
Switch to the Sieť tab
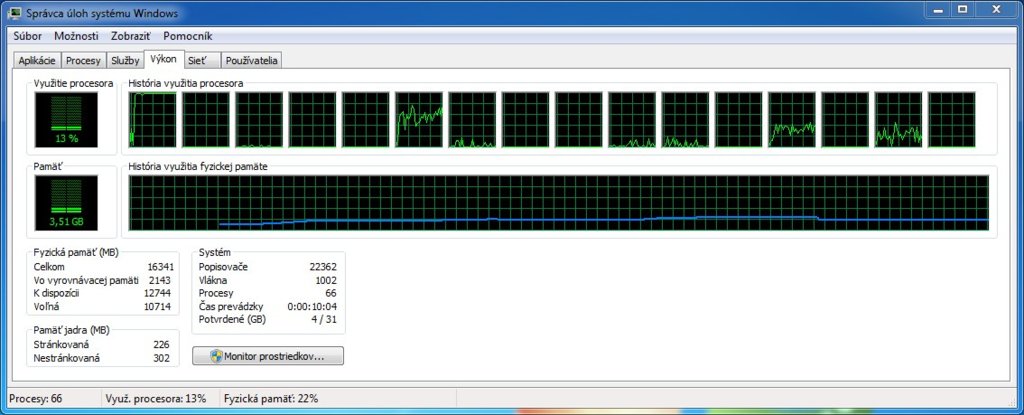tap(202, 61)
